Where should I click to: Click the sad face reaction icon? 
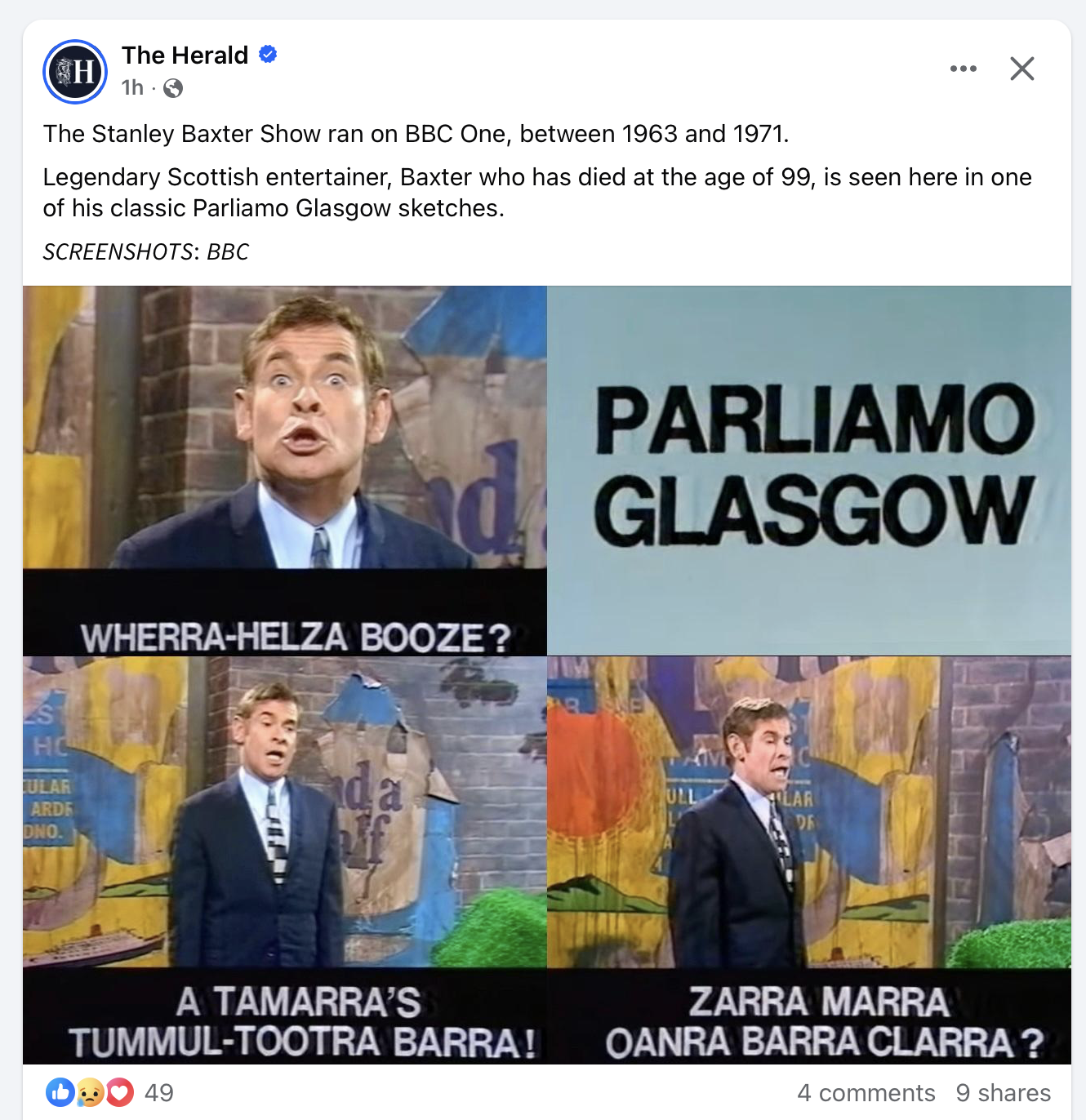click(90, 1092)
